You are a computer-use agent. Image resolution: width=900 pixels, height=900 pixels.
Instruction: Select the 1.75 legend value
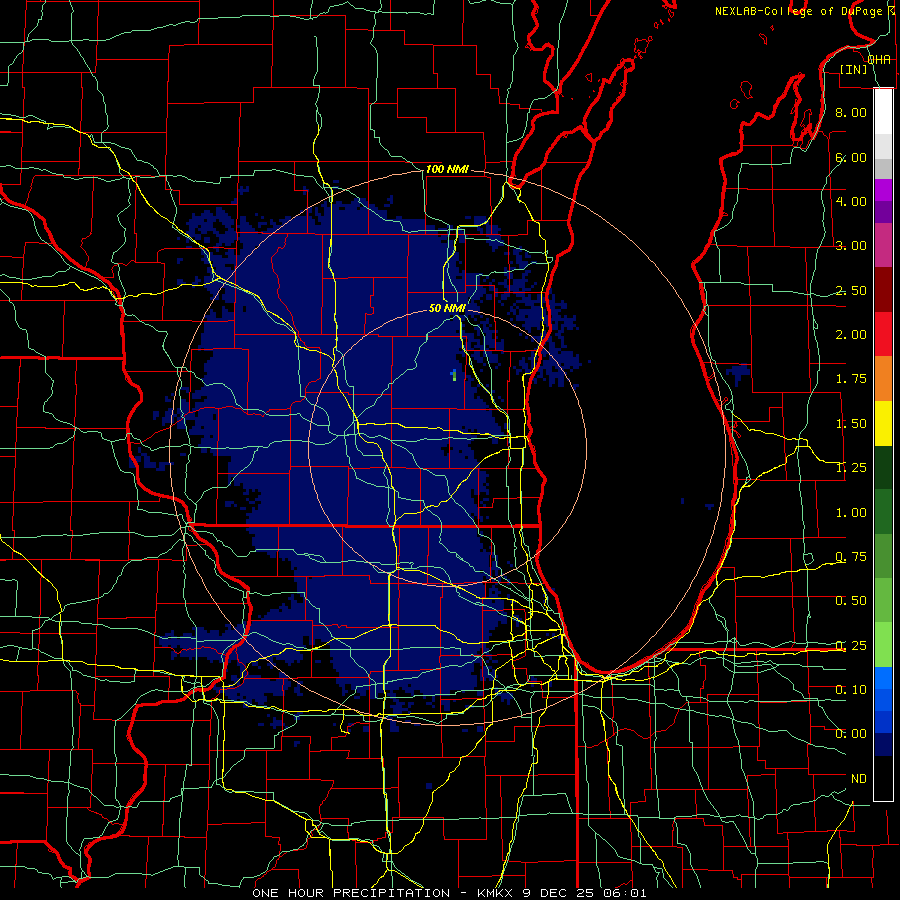tap(851, 379)
